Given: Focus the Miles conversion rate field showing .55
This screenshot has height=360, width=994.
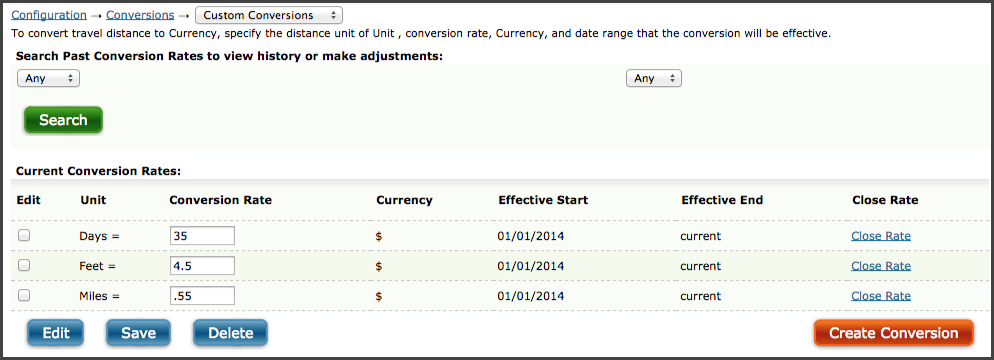Looking at the screenshot, I should click(x=202, y=295).
